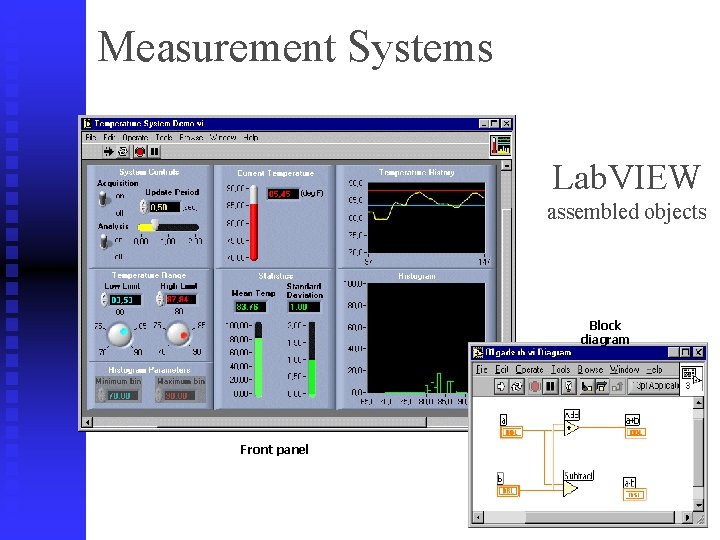
Task: Click Run Continuously in Diagram window toolbar
Action: click(517, 387)
